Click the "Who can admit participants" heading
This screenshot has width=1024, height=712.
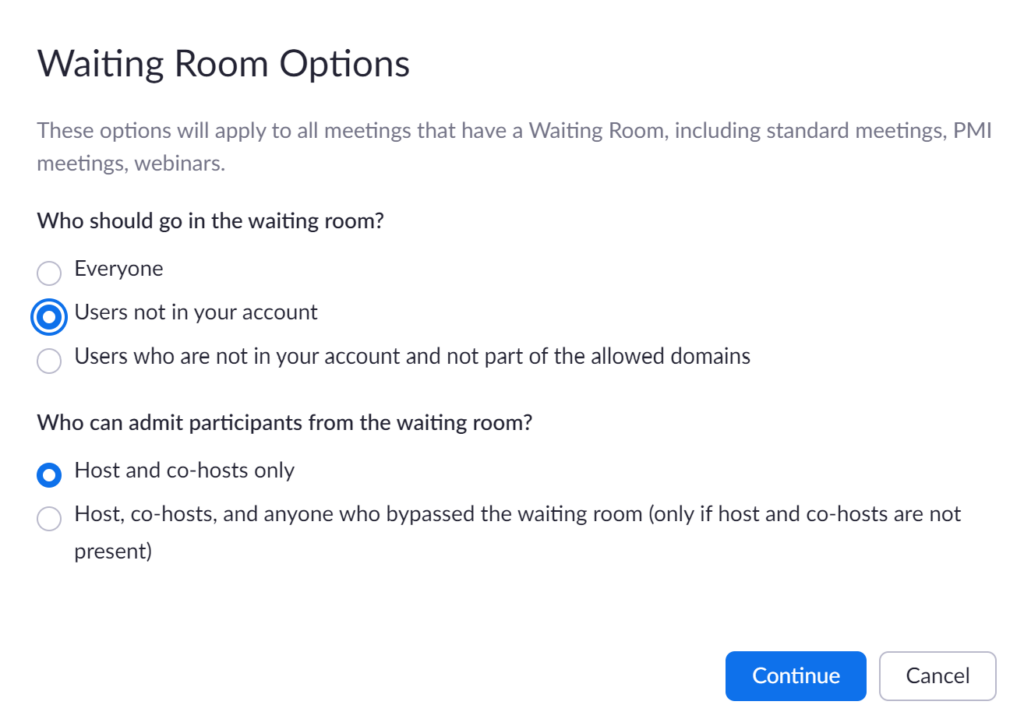coord(284,423)
